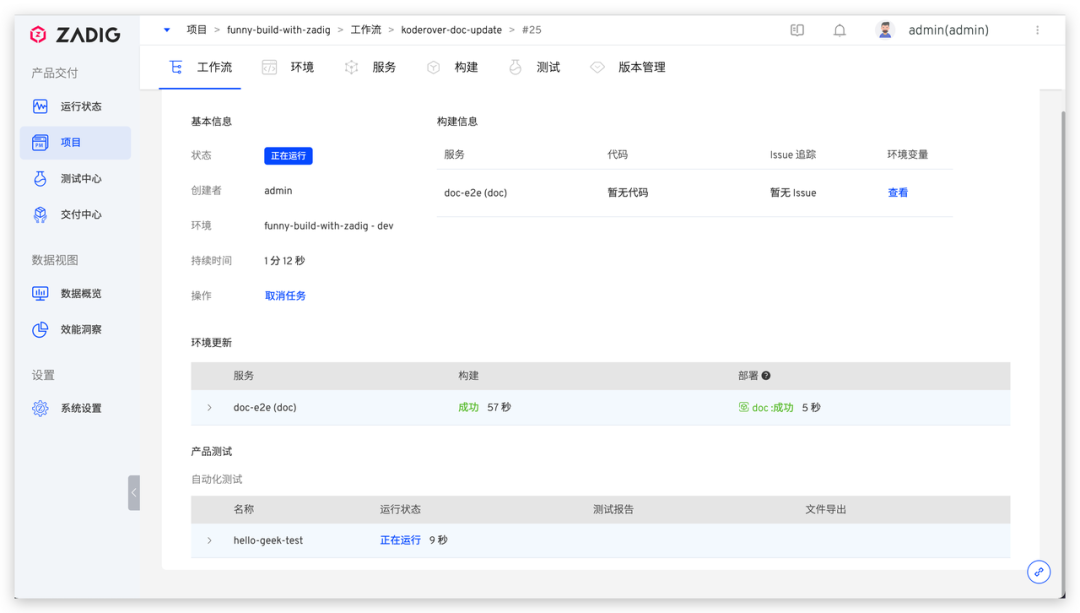
Task: Switch to the 构建 tab
Action: tap(452, 67)
